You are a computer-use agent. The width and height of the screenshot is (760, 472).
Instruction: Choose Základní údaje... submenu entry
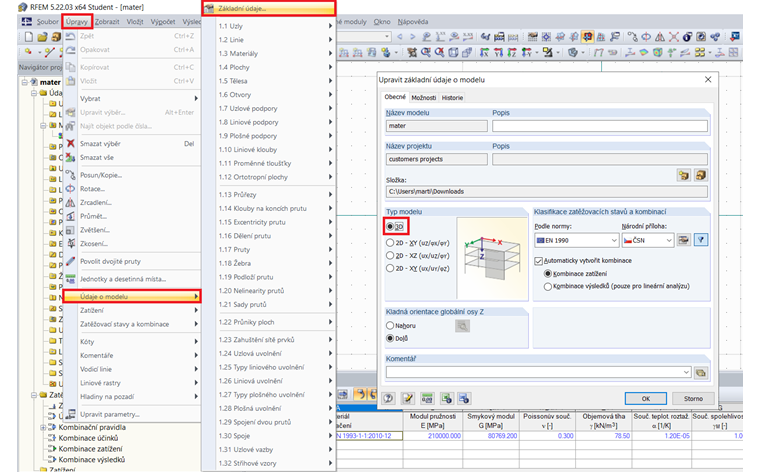point(269,8)
